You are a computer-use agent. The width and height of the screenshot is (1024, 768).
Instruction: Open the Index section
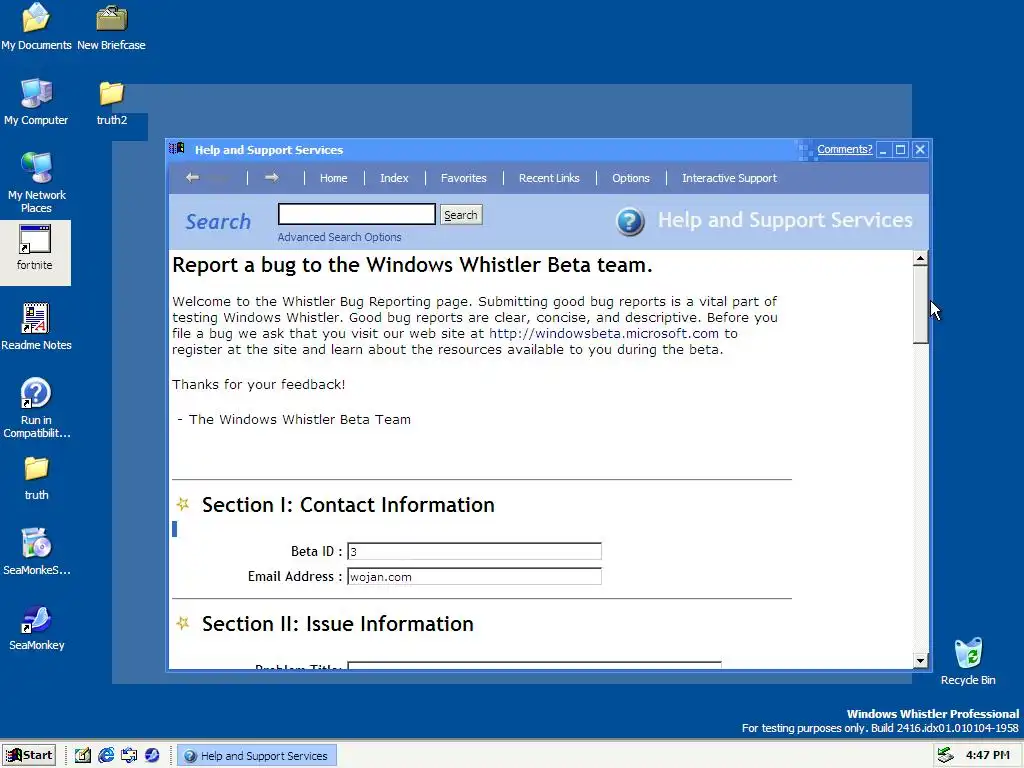(x=394, y=178)
